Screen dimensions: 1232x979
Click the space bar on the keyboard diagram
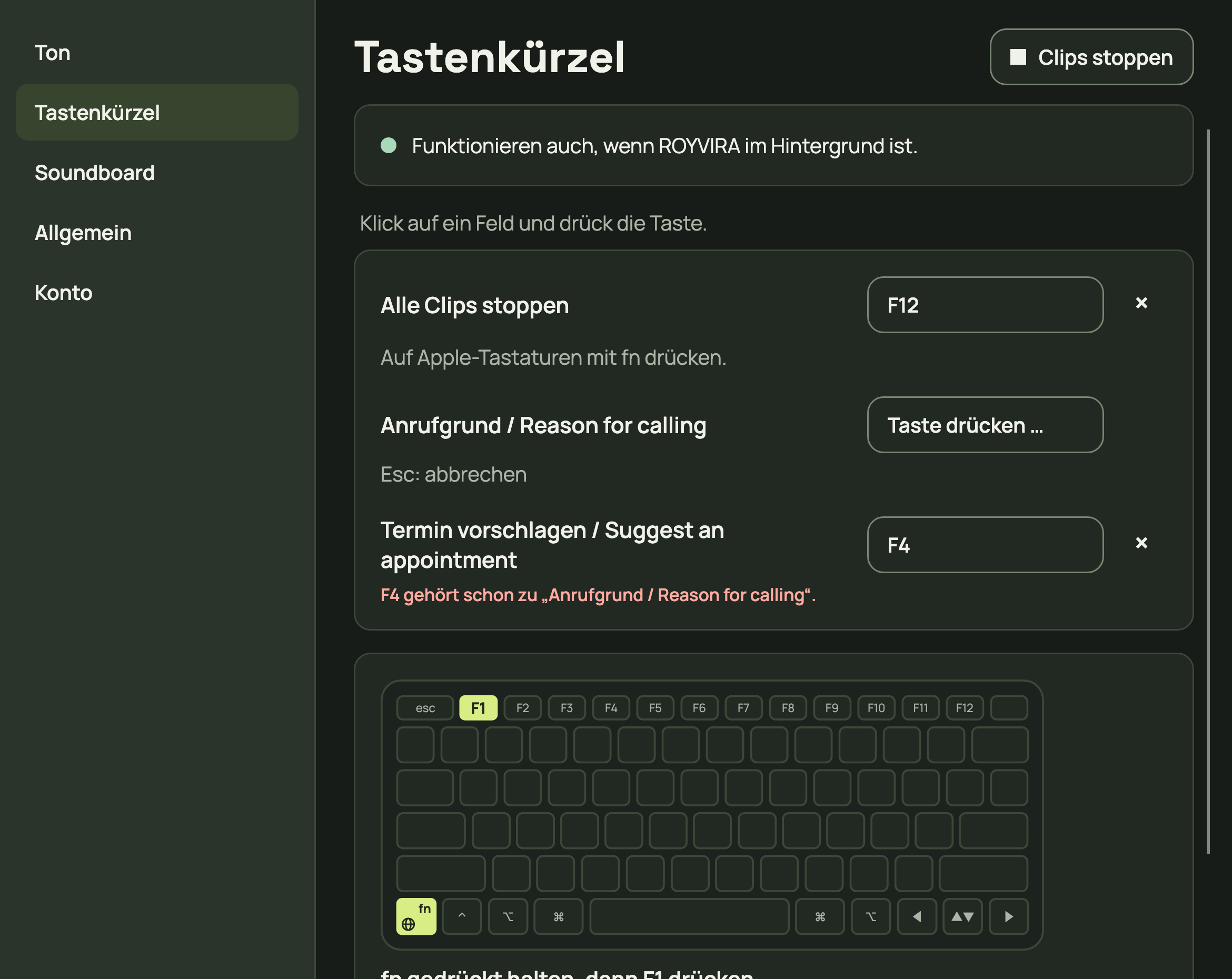click(x=689, y=916)
